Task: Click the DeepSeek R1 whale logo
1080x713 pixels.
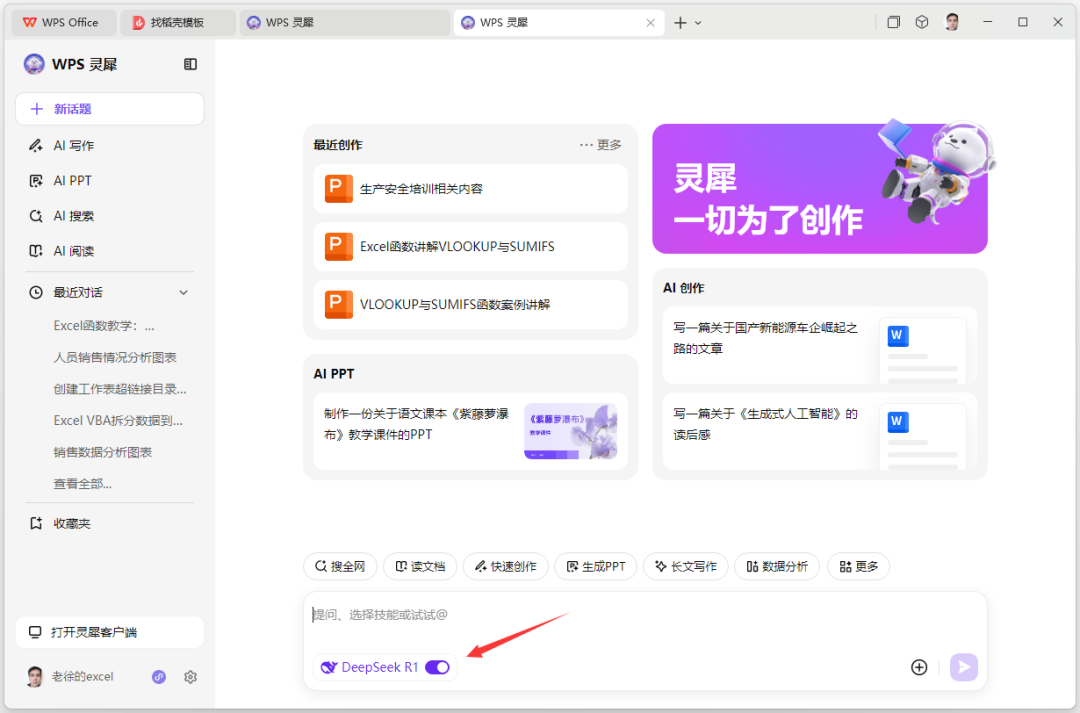Action: (x=329, y=667)
